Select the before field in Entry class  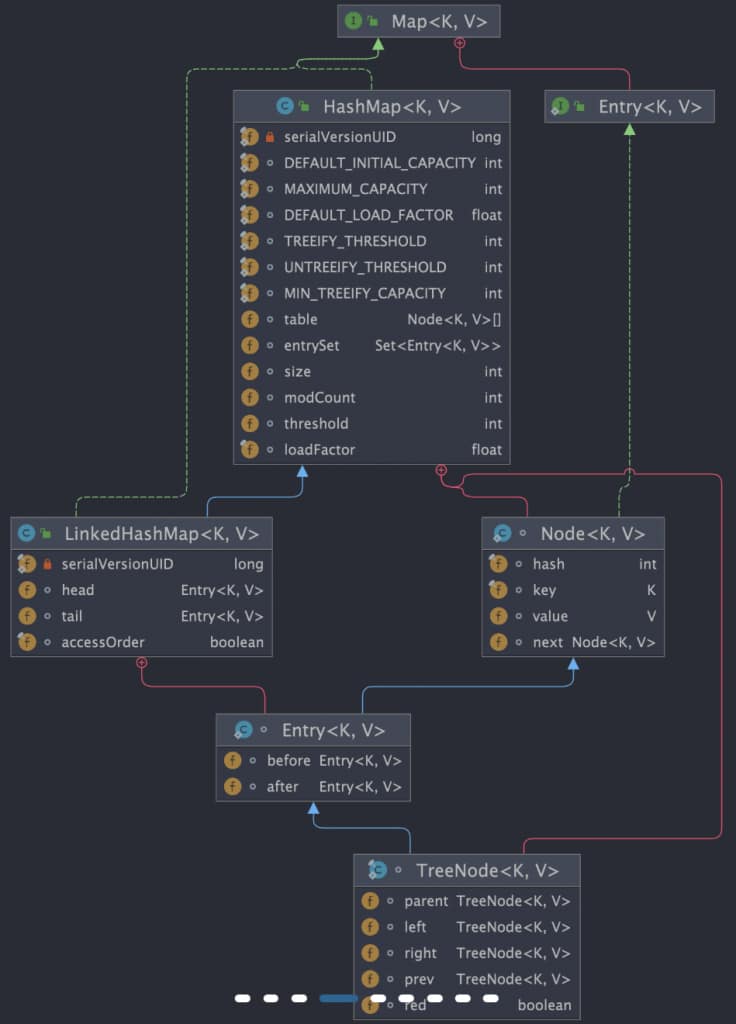tap(288, 761)
